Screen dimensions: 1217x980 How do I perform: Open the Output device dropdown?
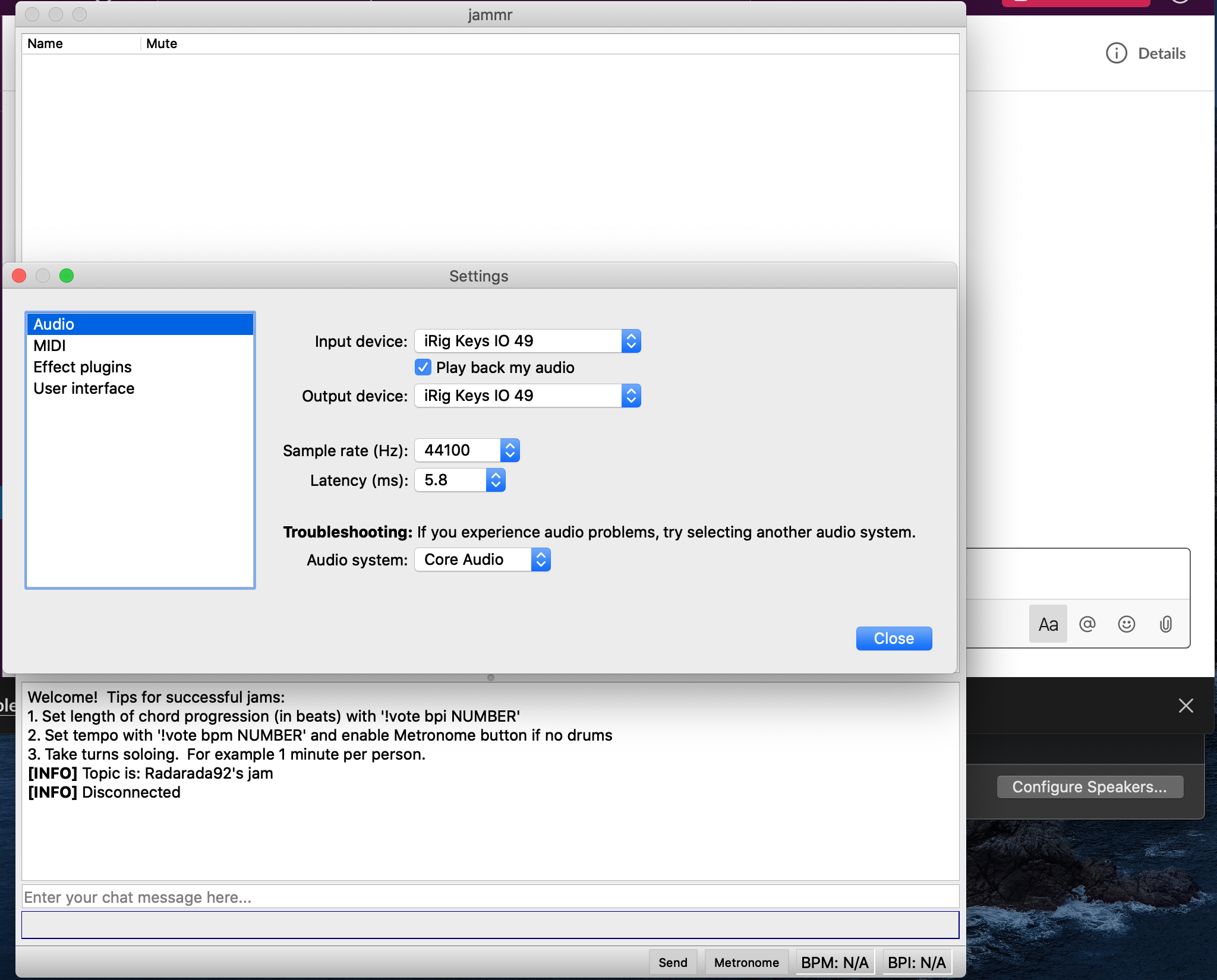tap(527, 396)
